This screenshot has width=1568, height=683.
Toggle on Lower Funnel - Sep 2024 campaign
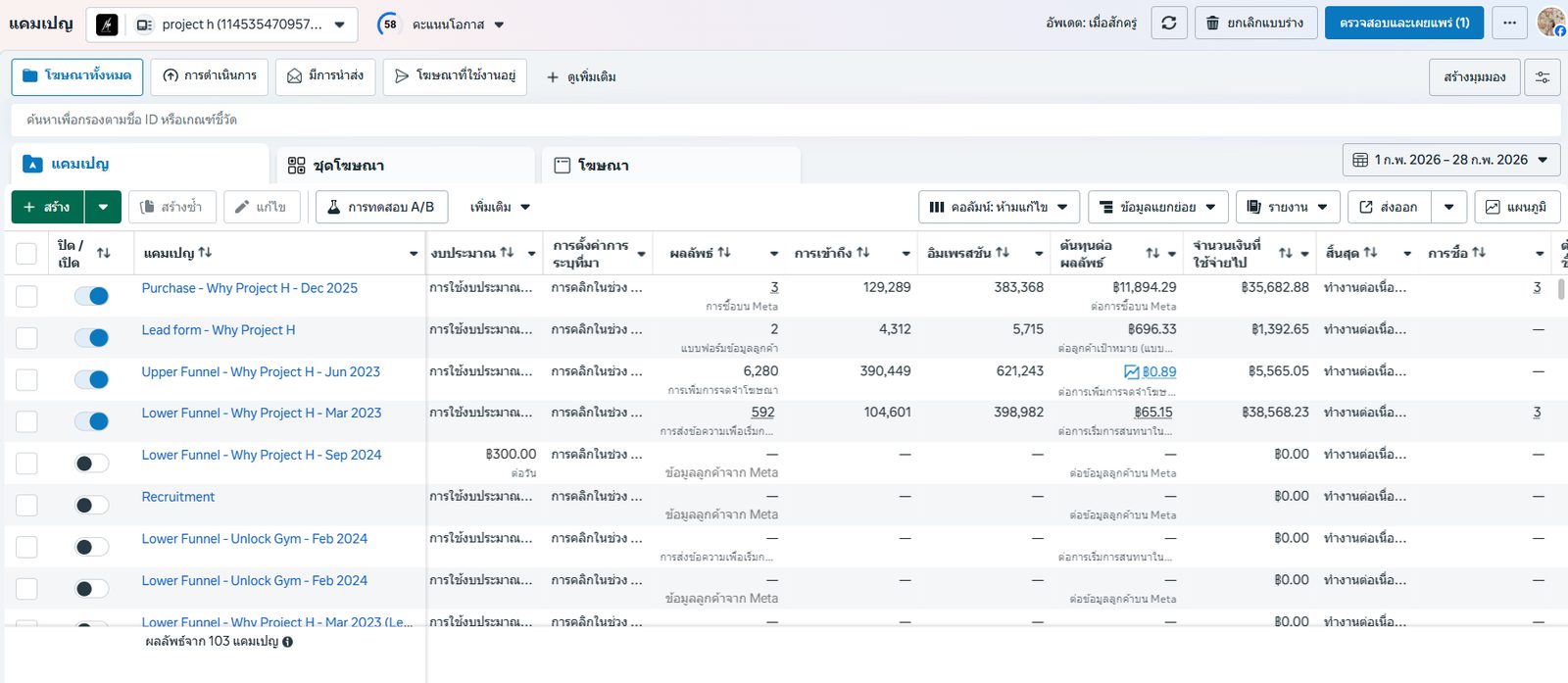coord(92,463)
